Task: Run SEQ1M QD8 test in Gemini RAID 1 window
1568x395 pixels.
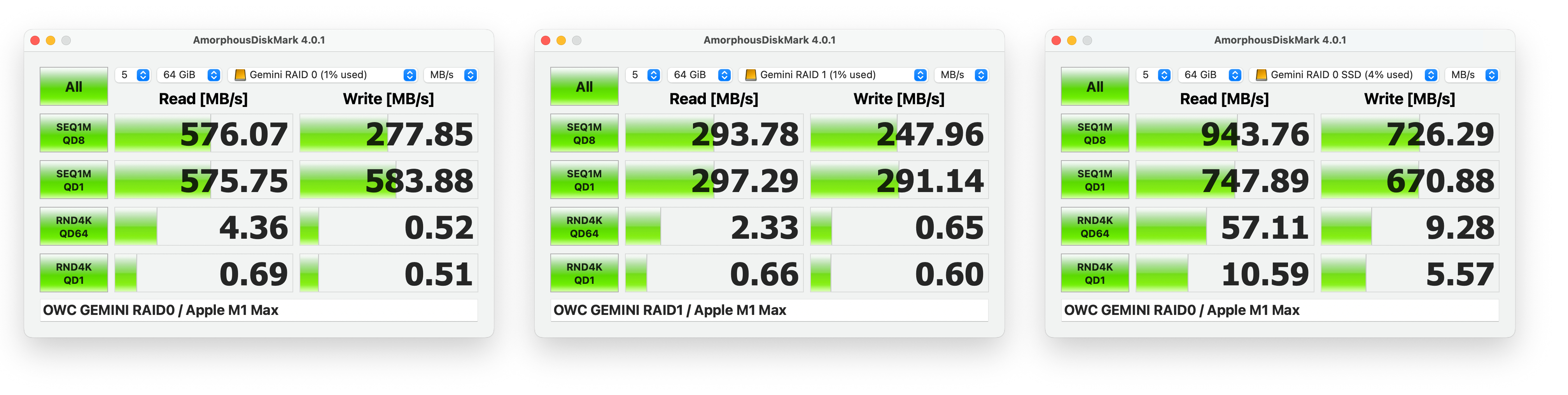Action: coord(584,133)
